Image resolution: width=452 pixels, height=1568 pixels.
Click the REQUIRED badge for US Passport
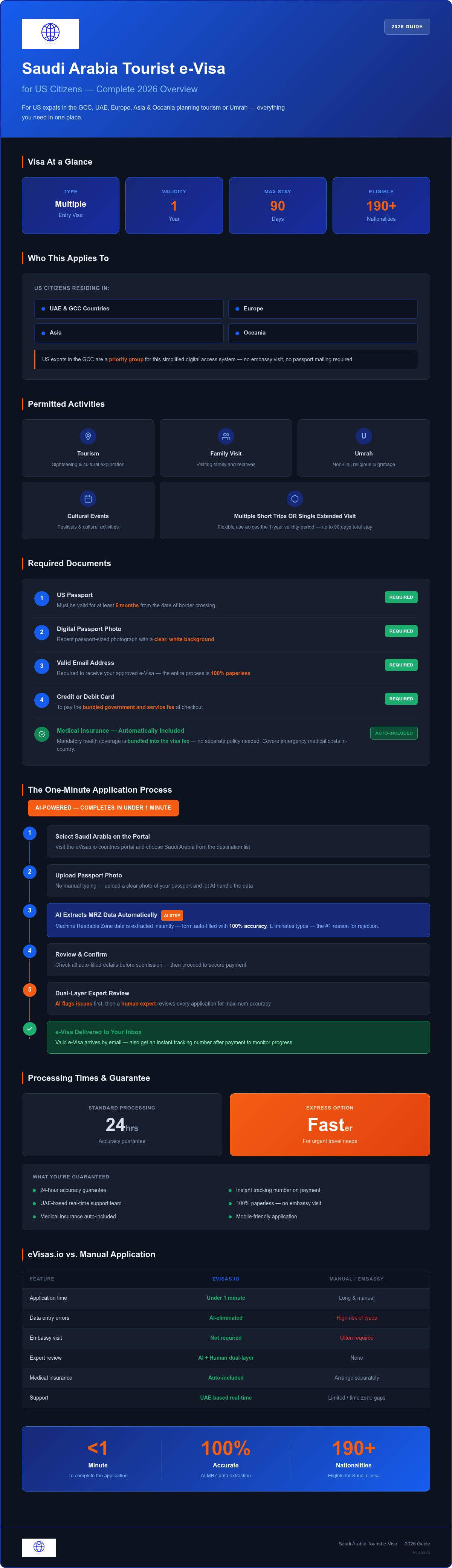(x=401, y=597)
